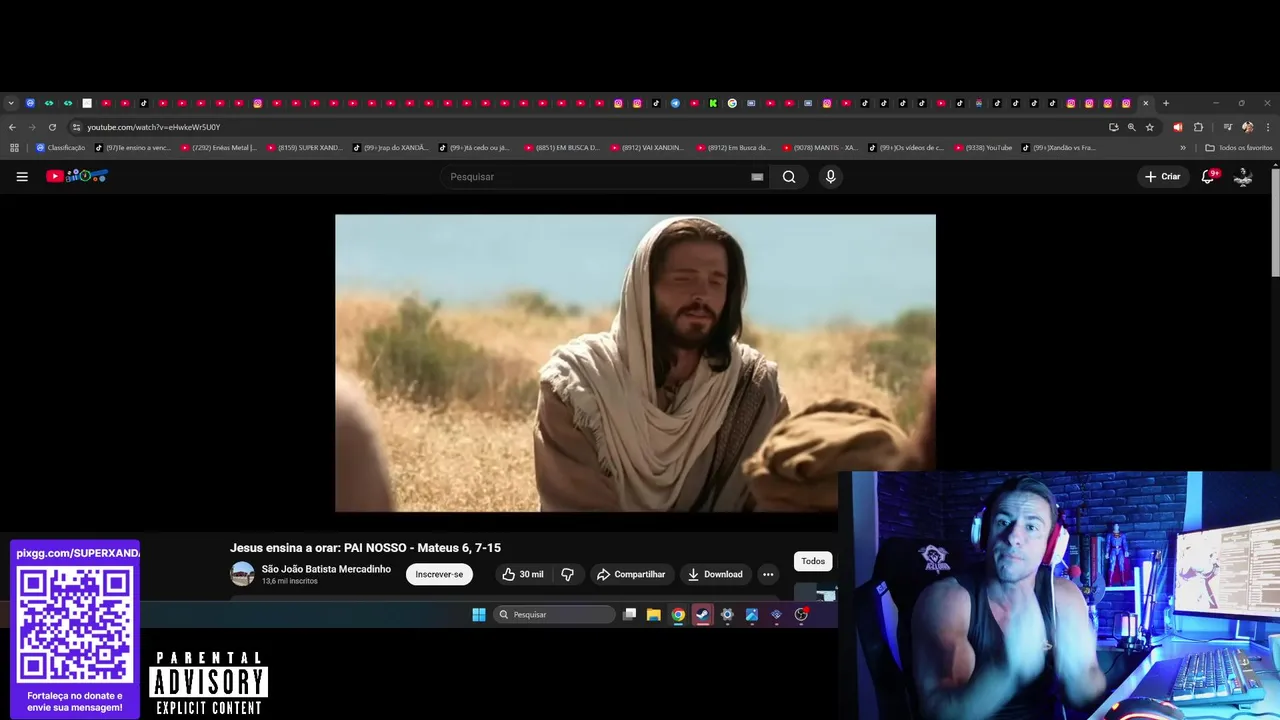Open the apps grid in bookmarks bar
The height and width of the screenshot is (720, 1280).
pos(14,147)
